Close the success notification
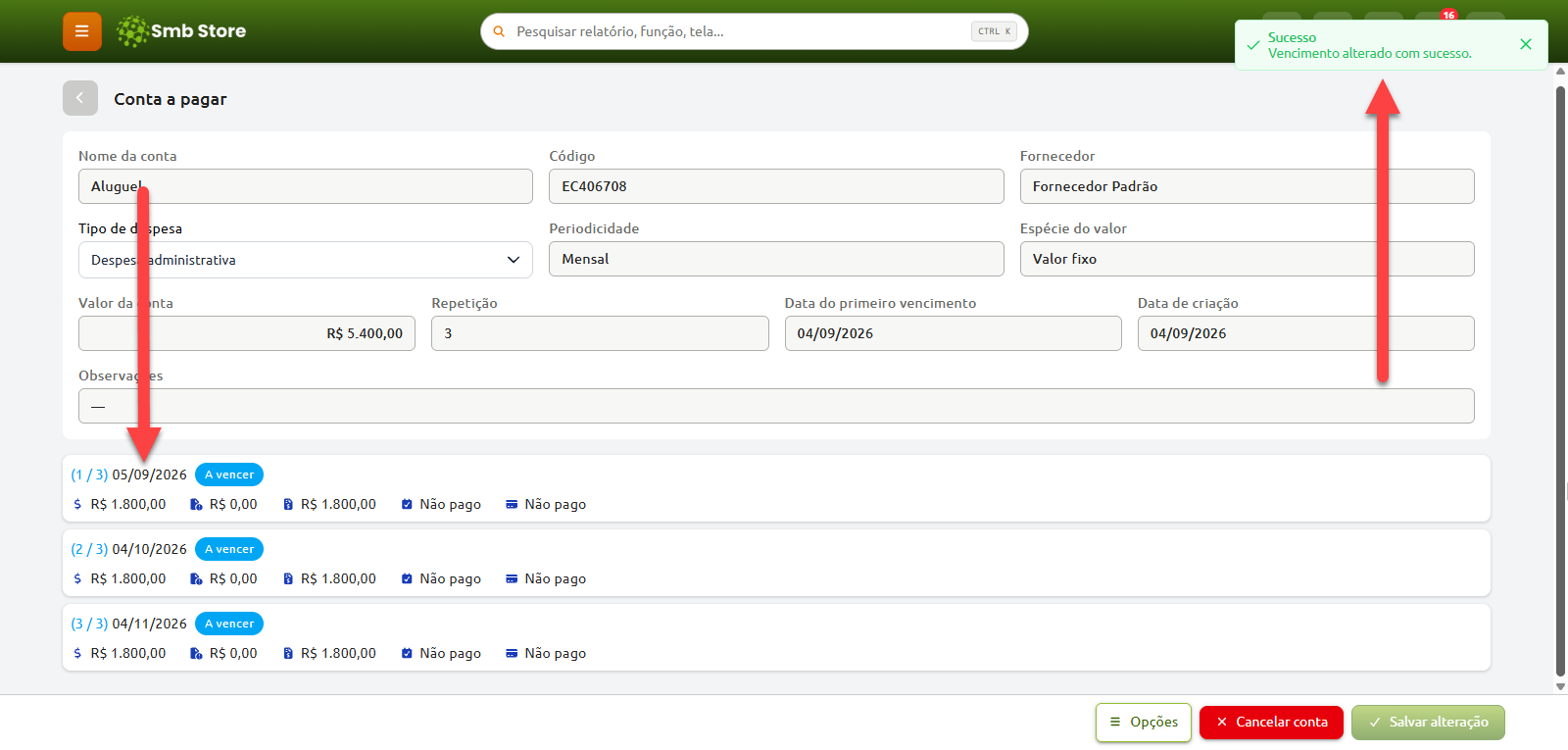1568x750 pixels. coord(1525,44)
